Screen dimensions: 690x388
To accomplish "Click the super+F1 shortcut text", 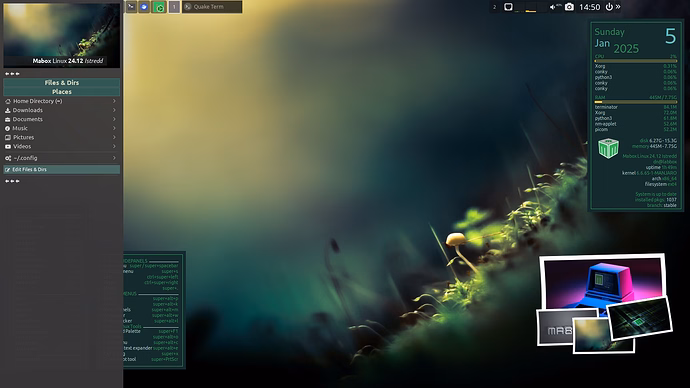I will pyautogui.click(x=168, y=331).
